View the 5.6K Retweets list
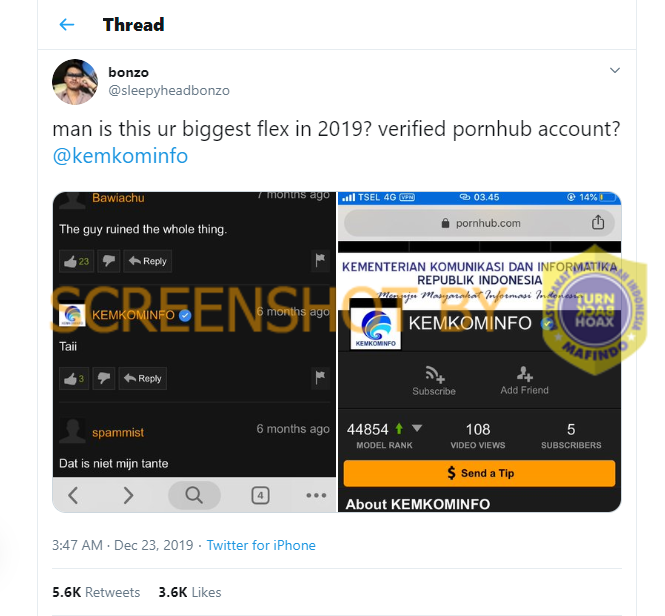Viewport: 665px width, 616px height. point(96,592)
